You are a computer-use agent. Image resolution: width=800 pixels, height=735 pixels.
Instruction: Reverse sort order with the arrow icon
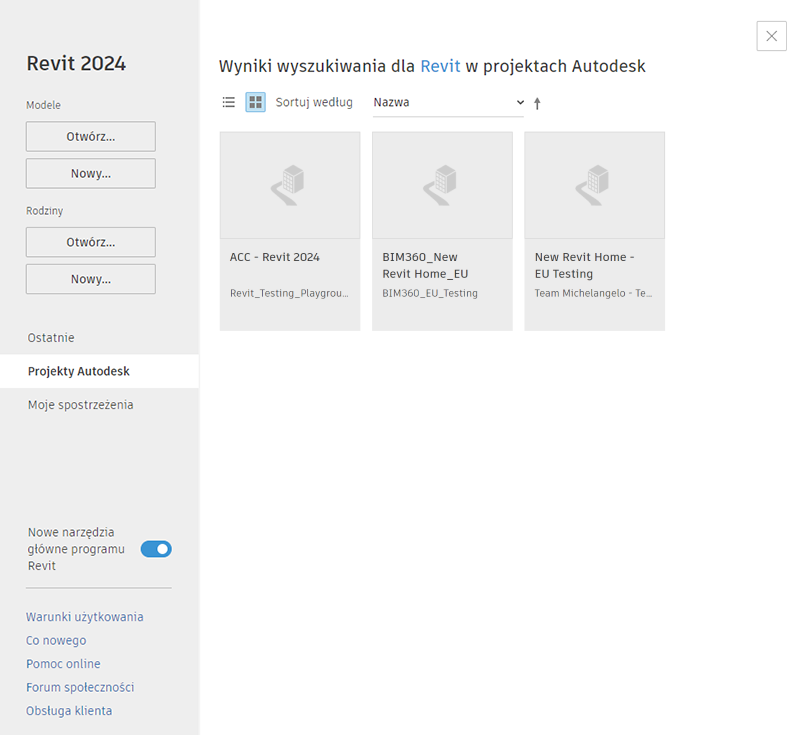coord(537,104)
